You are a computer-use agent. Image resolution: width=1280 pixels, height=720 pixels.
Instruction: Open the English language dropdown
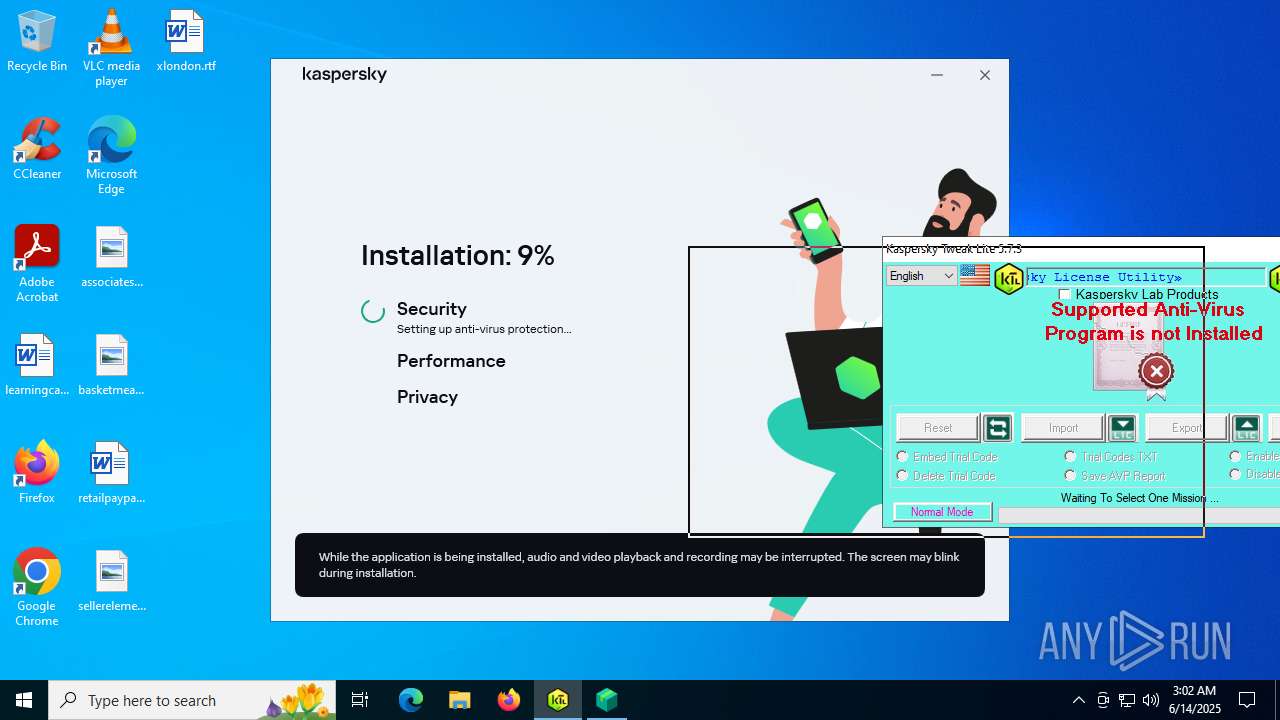pyautogui.click(x=922, y=276)
